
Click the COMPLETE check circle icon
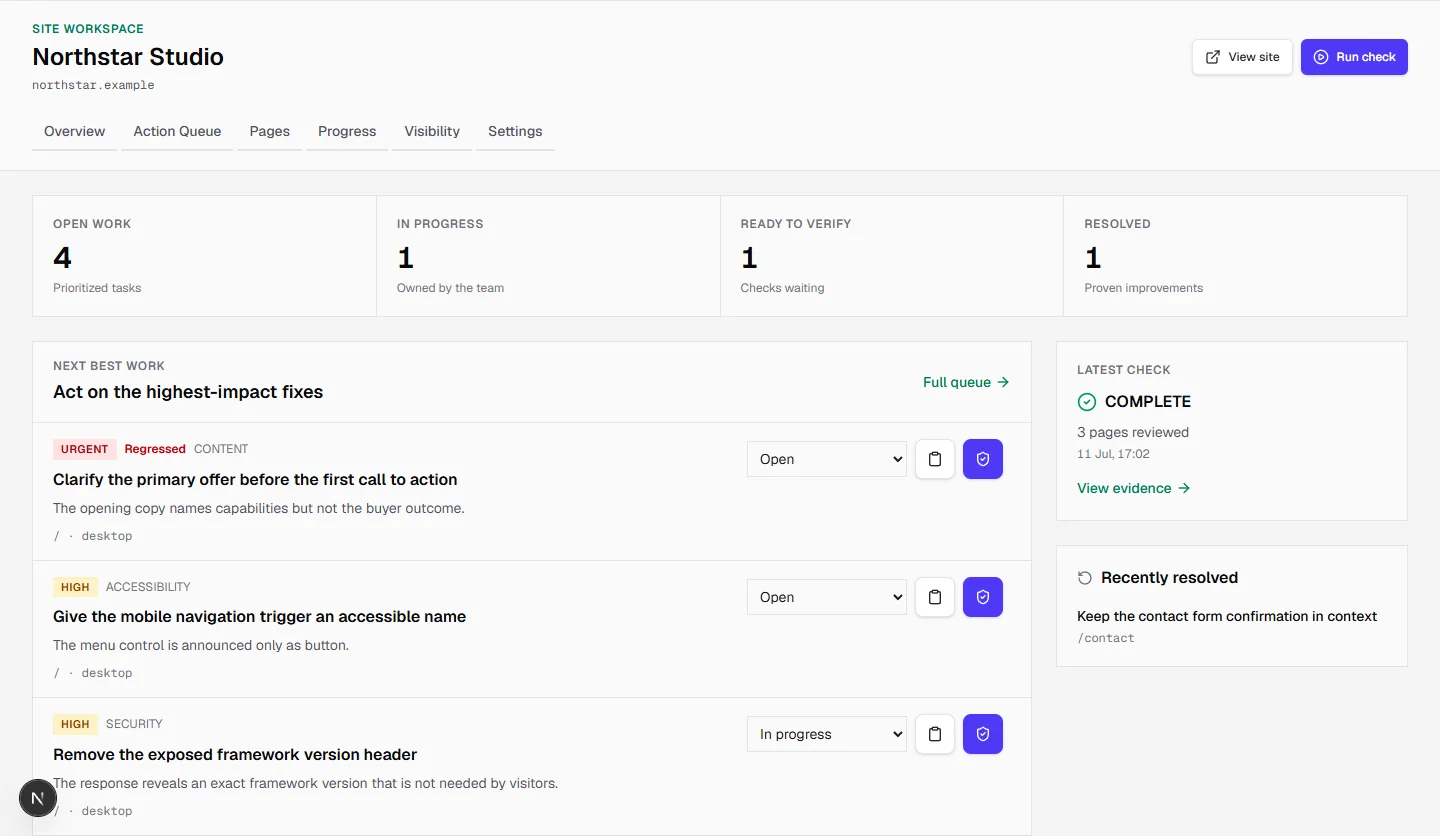pos(1087,402)
